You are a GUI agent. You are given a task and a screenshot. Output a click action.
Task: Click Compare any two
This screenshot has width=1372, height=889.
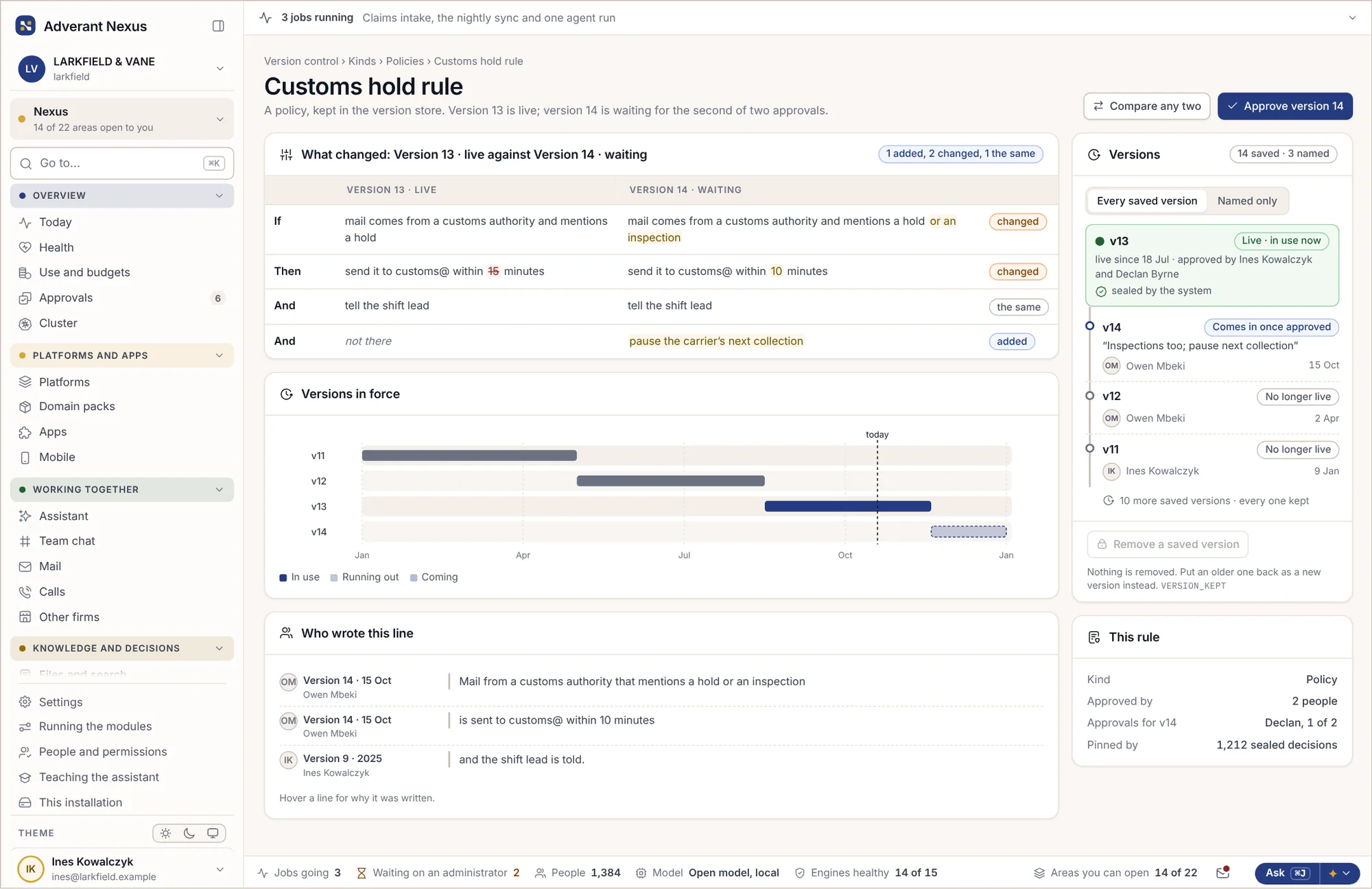[x=1146, y=106]
